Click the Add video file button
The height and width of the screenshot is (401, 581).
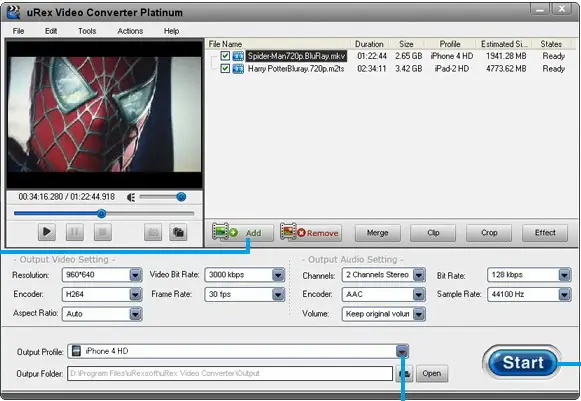(x=243, y=233)
